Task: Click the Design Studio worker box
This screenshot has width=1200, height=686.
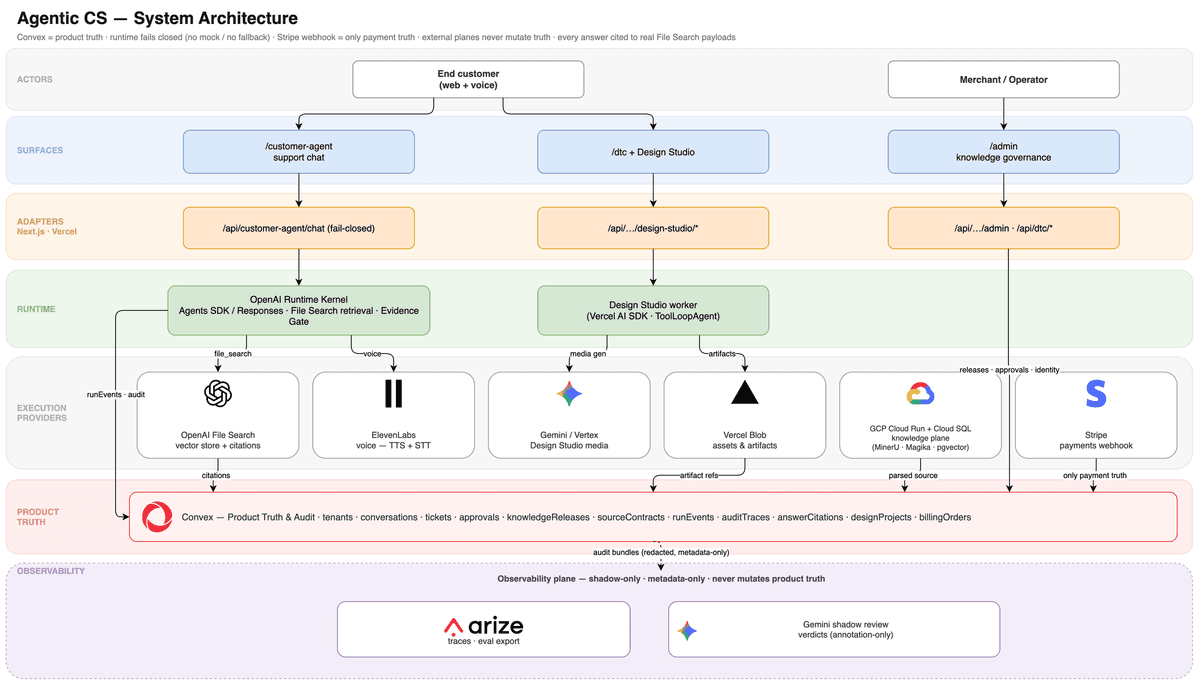Action: point(653,310)
